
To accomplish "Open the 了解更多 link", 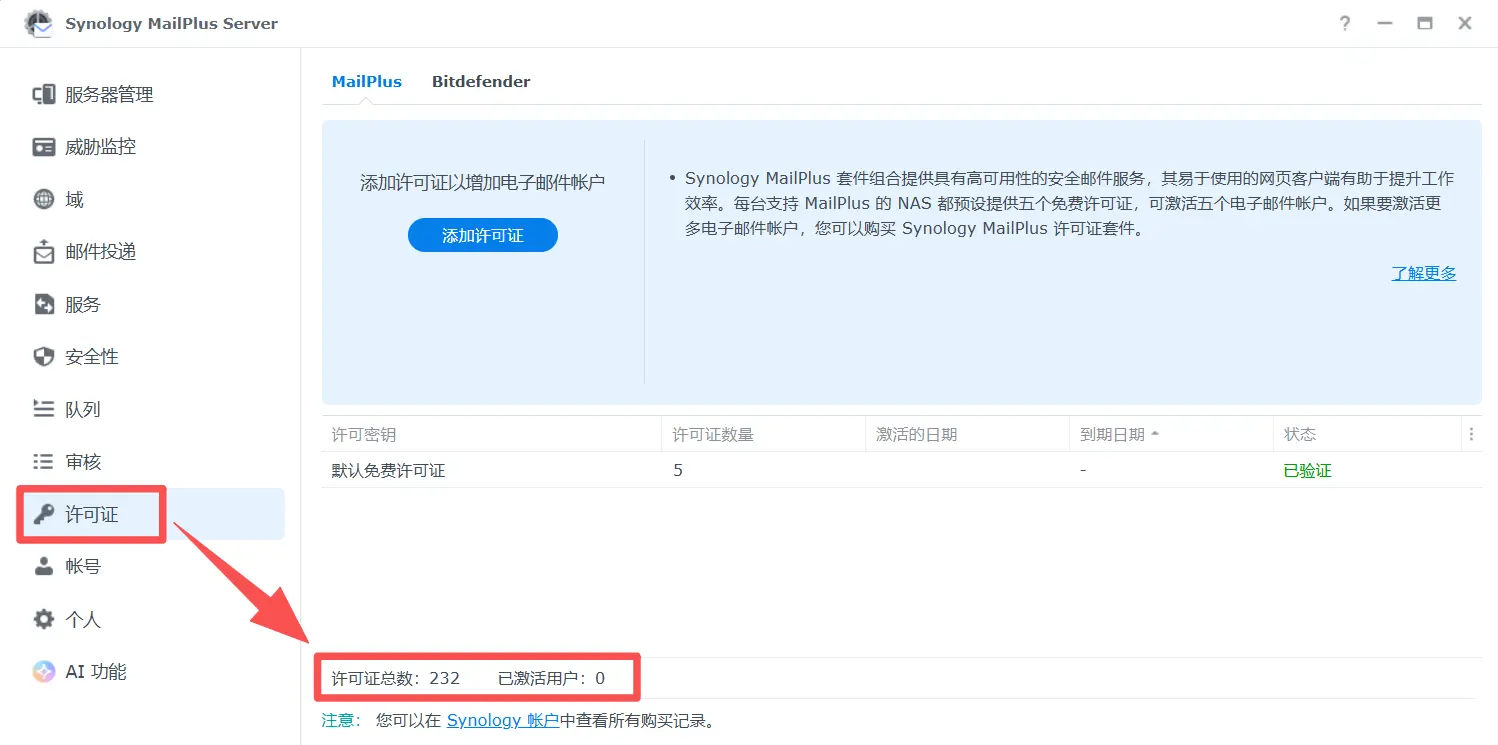I will [1424, 273].
